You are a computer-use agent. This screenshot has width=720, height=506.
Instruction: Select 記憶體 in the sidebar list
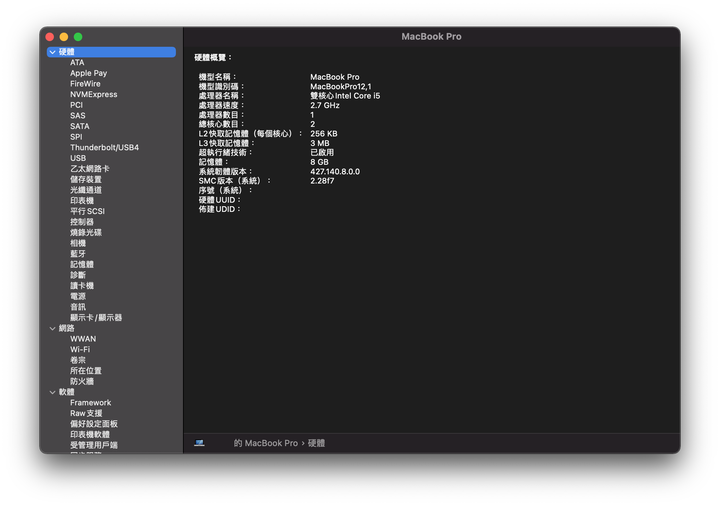pos(82,264)
